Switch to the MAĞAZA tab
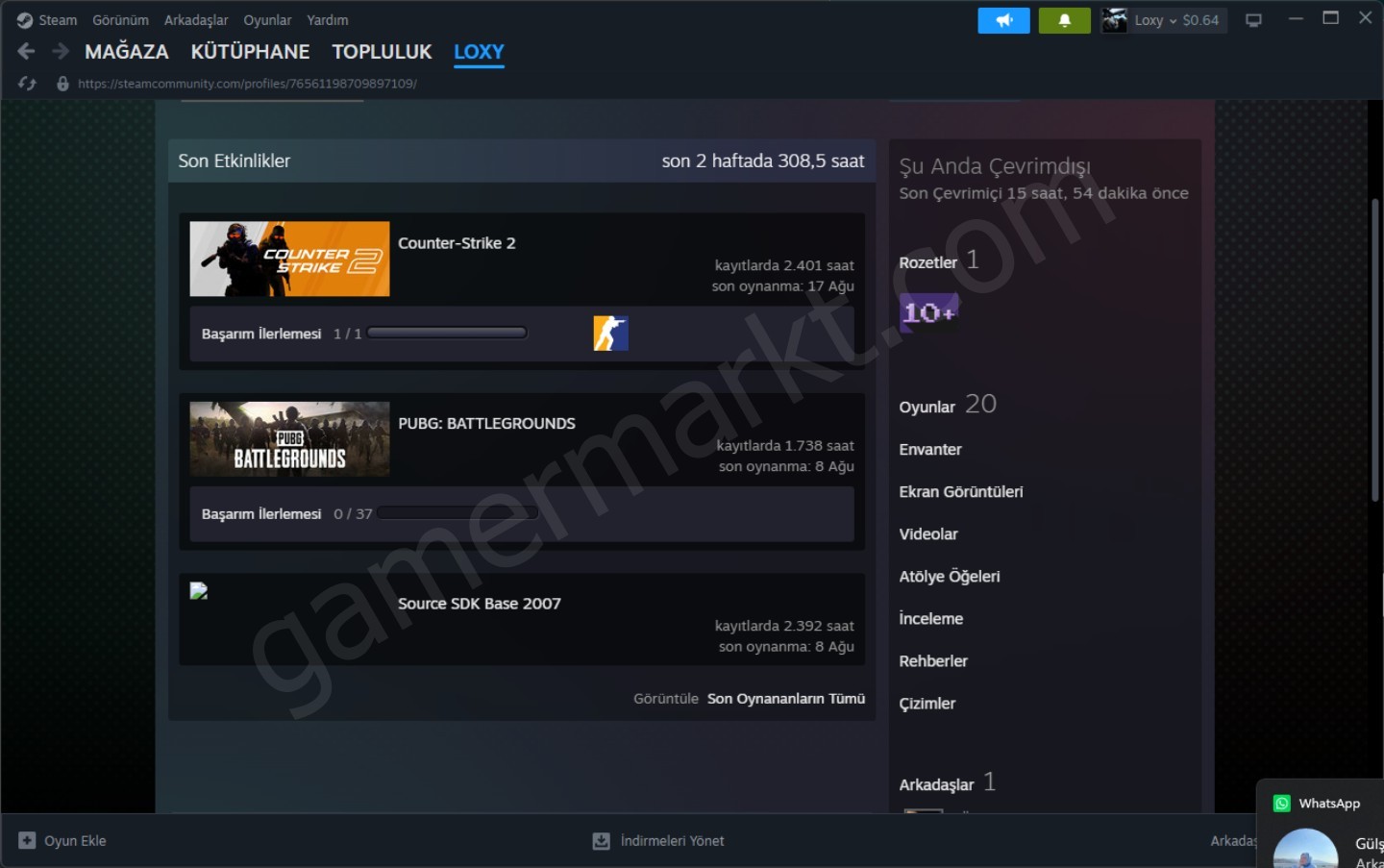This screenshot has height=868, width=1384. click(x=127, y=52)
